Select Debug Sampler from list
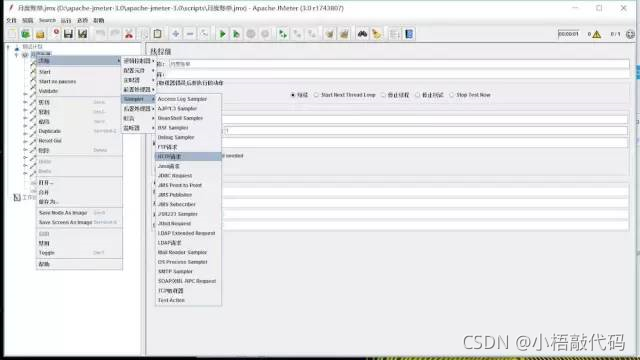The height and width of the screenshot is (360, 640). click(x=188, y=137)
